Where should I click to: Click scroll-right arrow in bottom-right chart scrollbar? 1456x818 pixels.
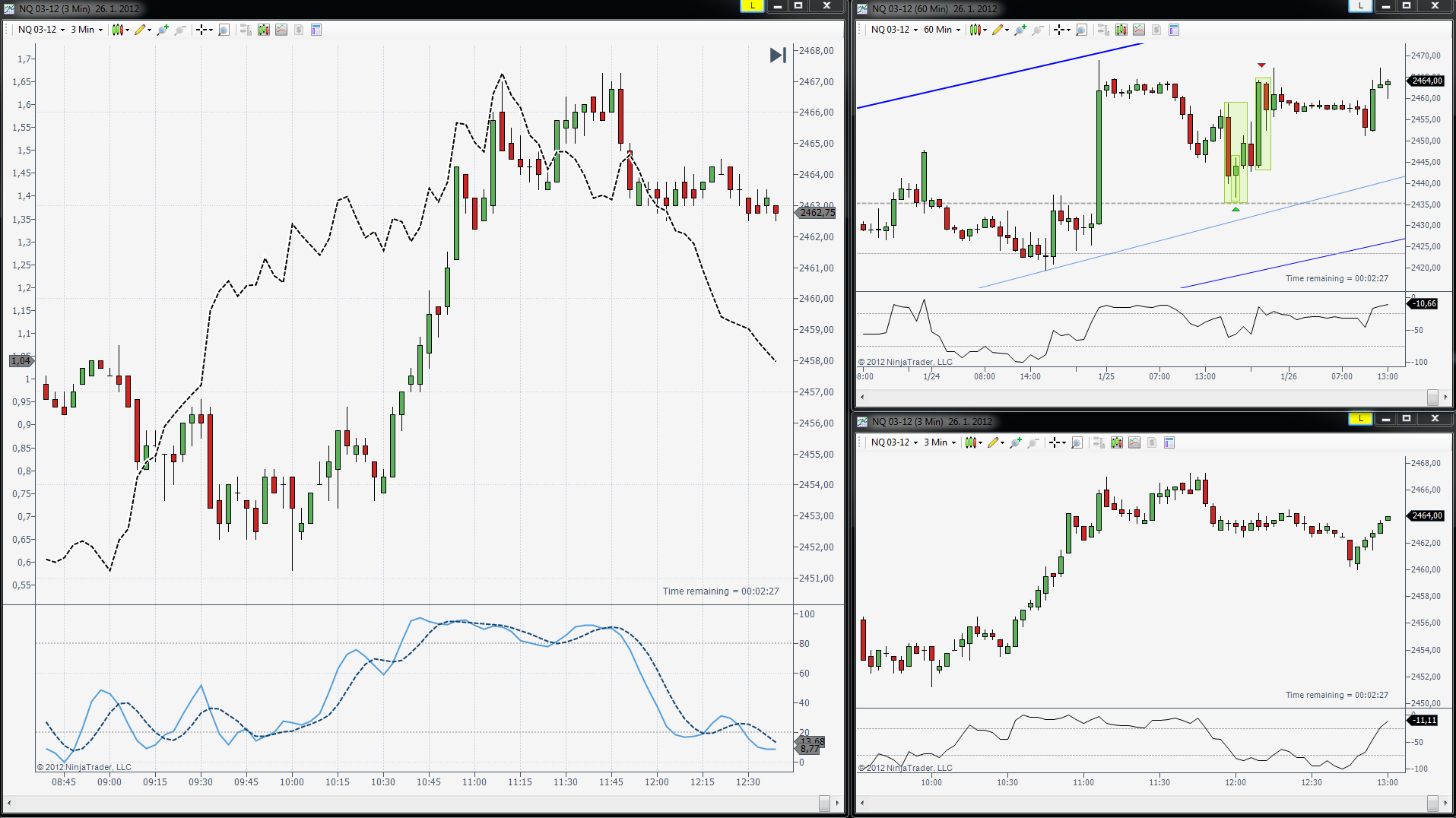[1445, 803]
